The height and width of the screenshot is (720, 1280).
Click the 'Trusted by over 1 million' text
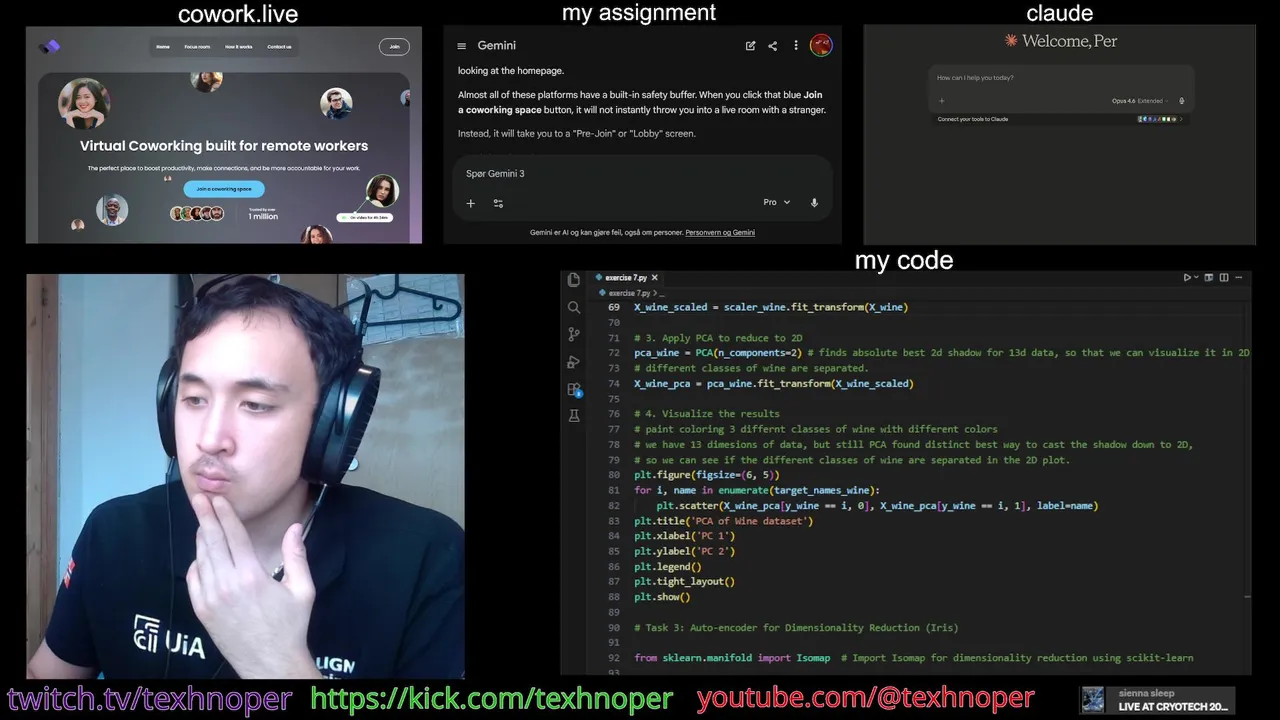point(263,213)
